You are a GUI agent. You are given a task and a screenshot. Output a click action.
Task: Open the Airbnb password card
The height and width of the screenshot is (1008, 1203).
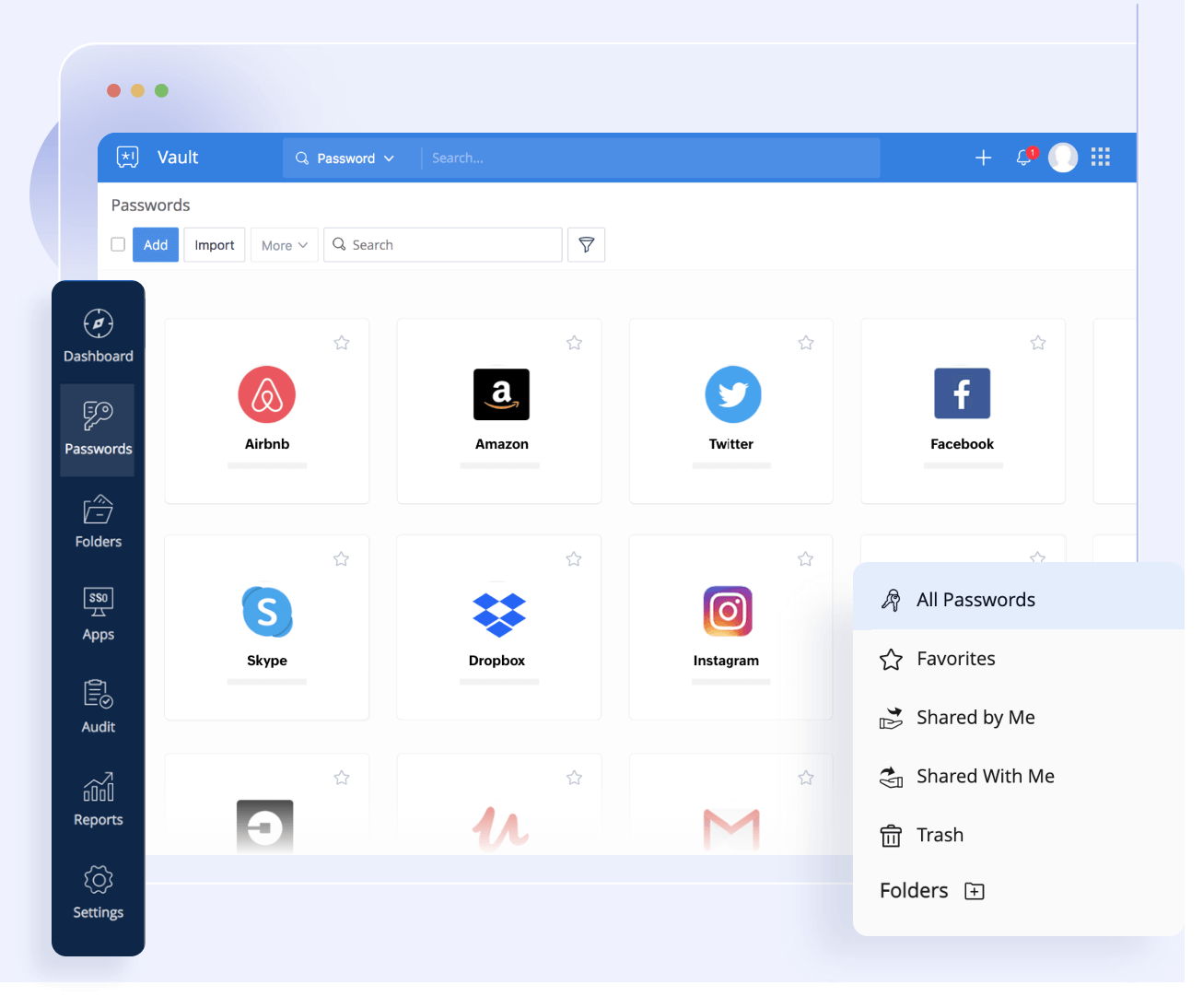click(267, 411)
